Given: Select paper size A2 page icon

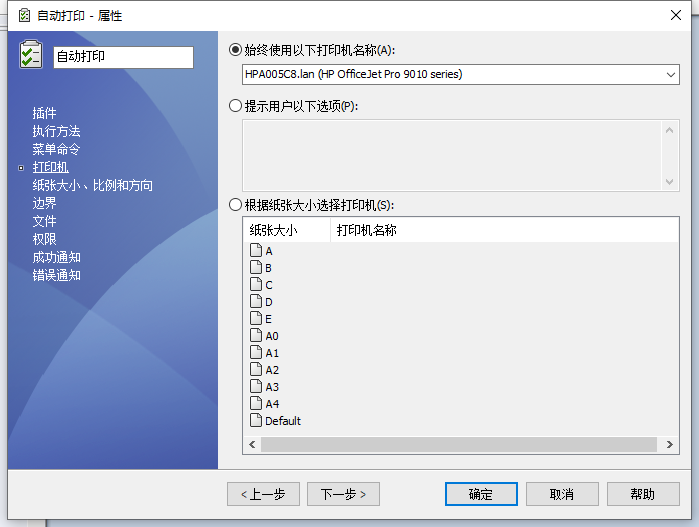Looking at the screenshot, I should (x=256, y=369).
